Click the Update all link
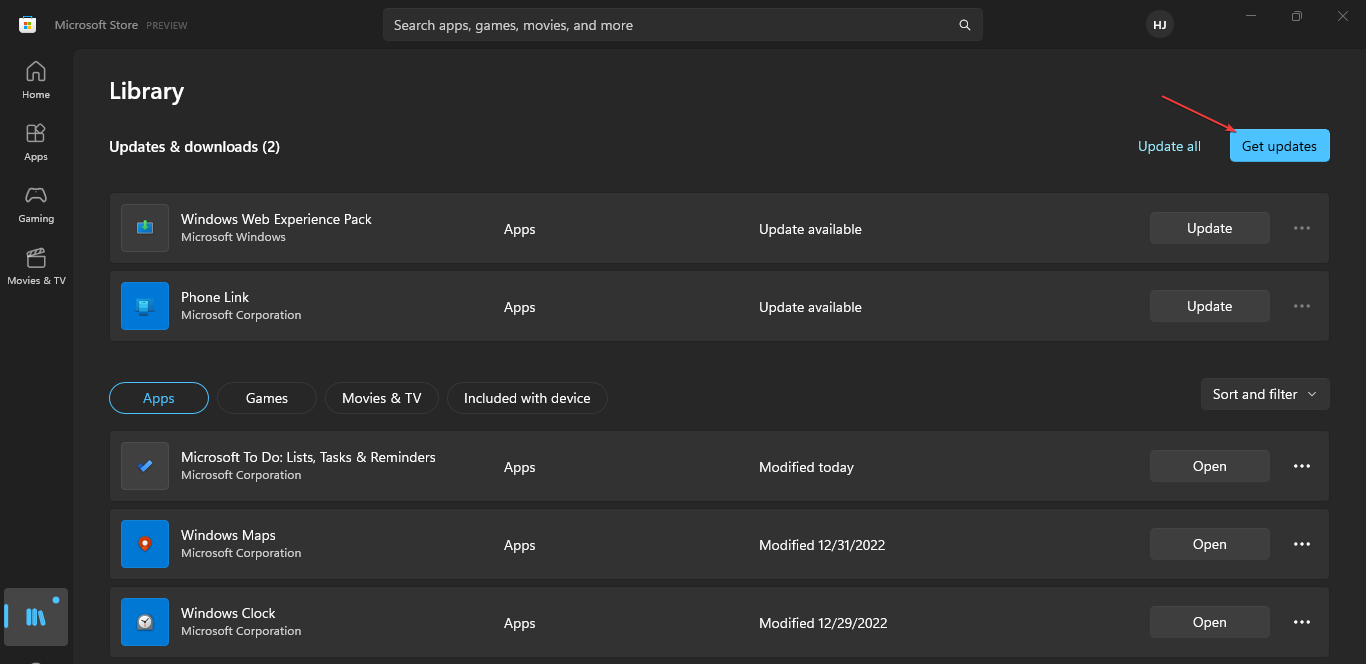Screen dimensions: 1366x664 [x=1169, y=145]
